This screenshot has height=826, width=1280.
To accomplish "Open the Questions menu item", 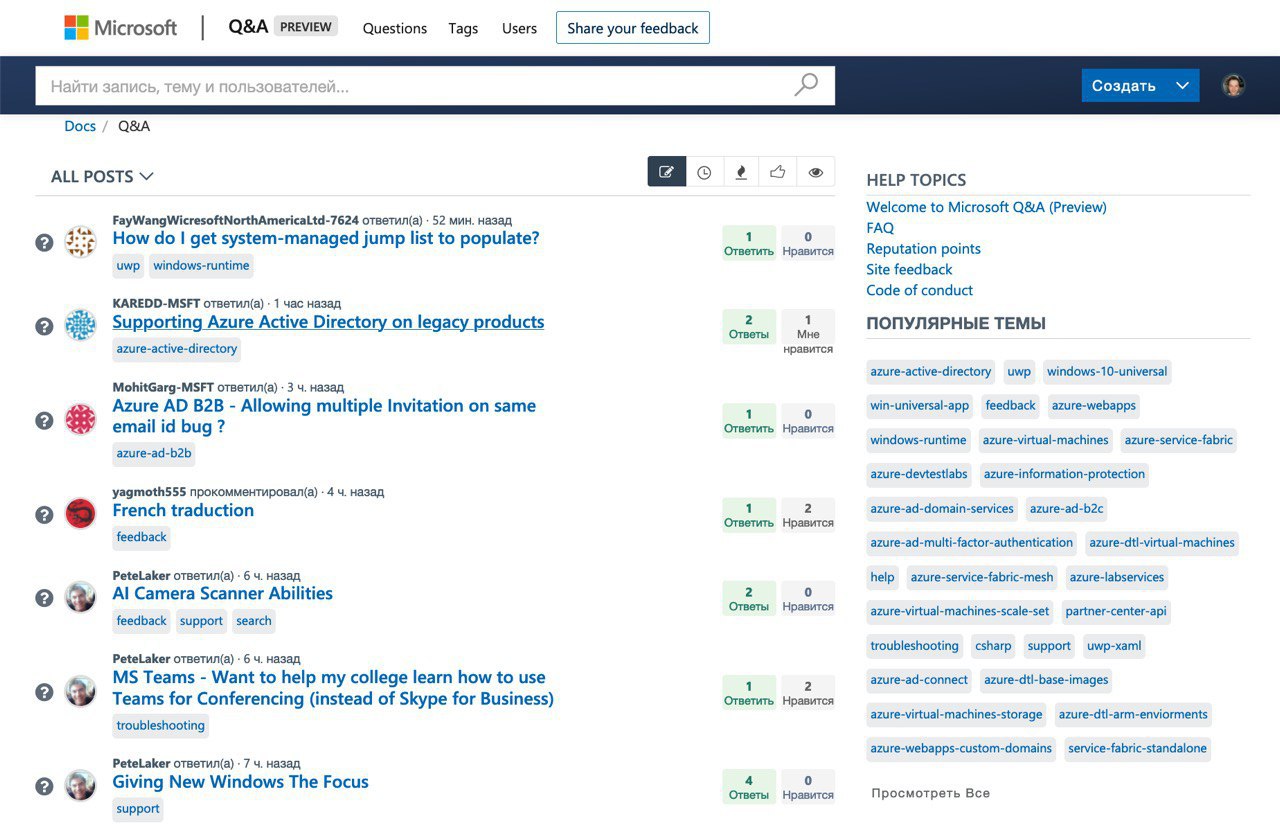I will (x=395, y=28).
